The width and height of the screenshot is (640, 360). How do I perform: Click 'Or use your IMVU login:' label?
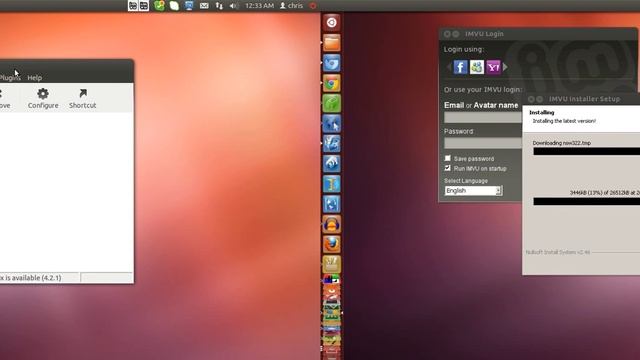[483, 89]
